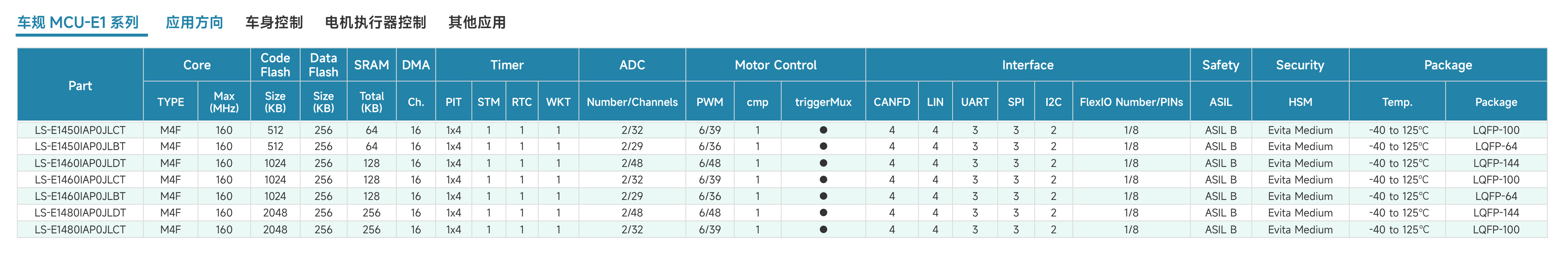1568x259 pixels.
Task: Click the 应用方向 label
Action: pyautogui.click(x=194, y=22)
